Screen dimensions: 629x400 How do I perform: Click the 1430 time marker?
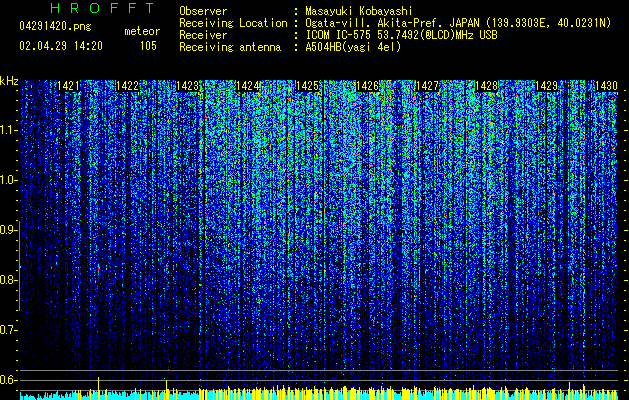tap(606, 86)
